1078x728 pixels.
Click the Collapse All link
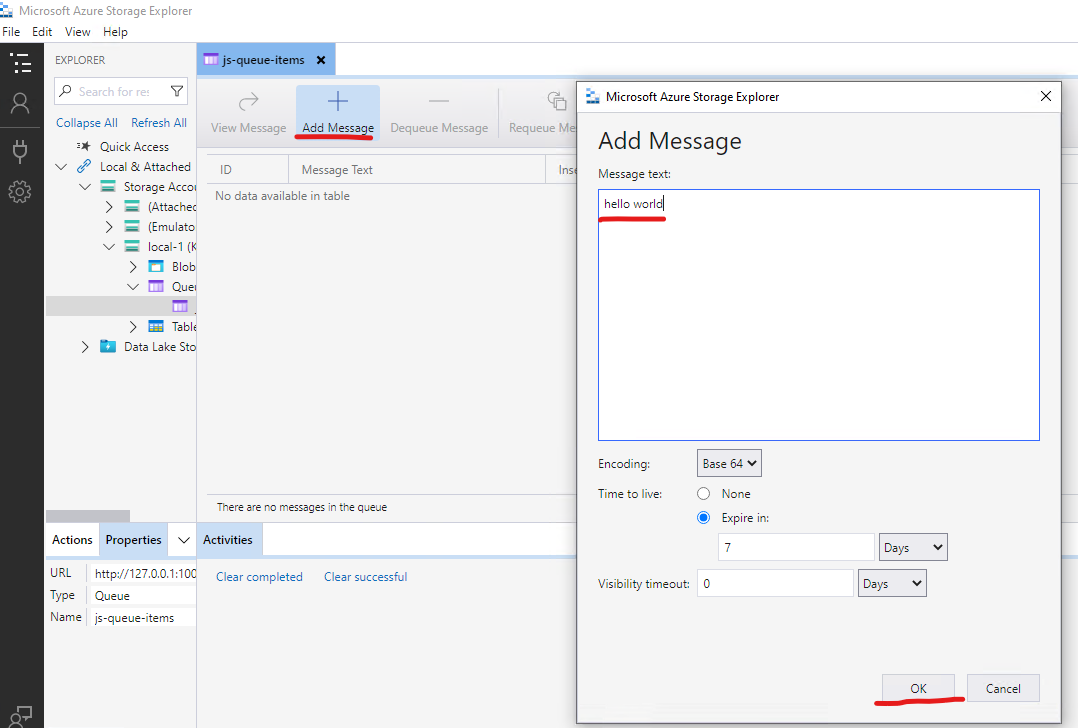click(87, 122)
